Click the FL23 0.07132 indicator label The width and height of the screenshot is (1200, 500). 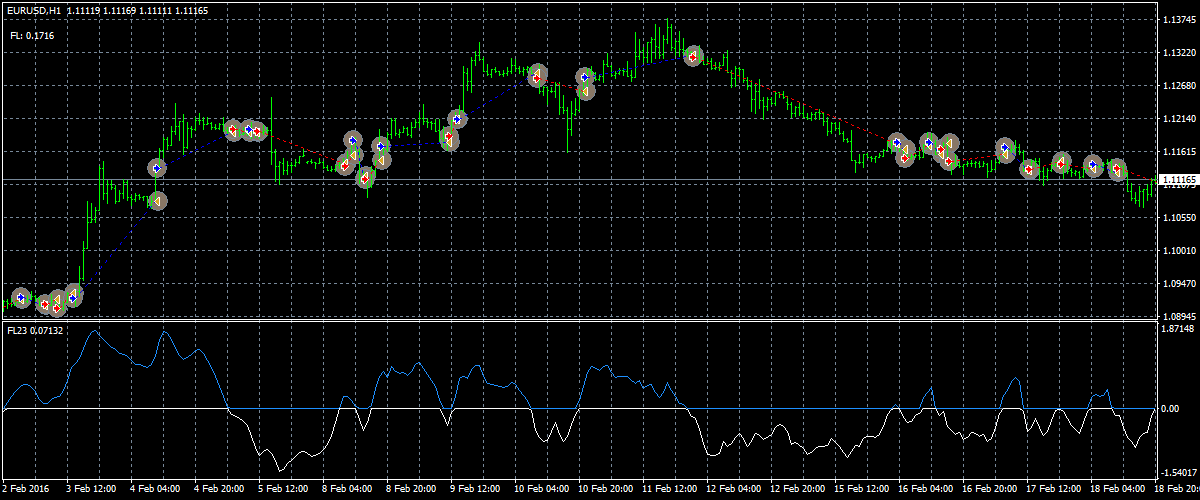(x=34, y=330)
